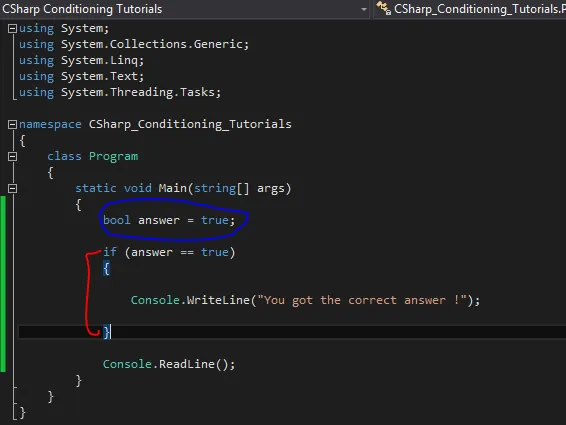Click the closing brace of Main method
This screenshot has width=566, height=425.
[79, 381]
